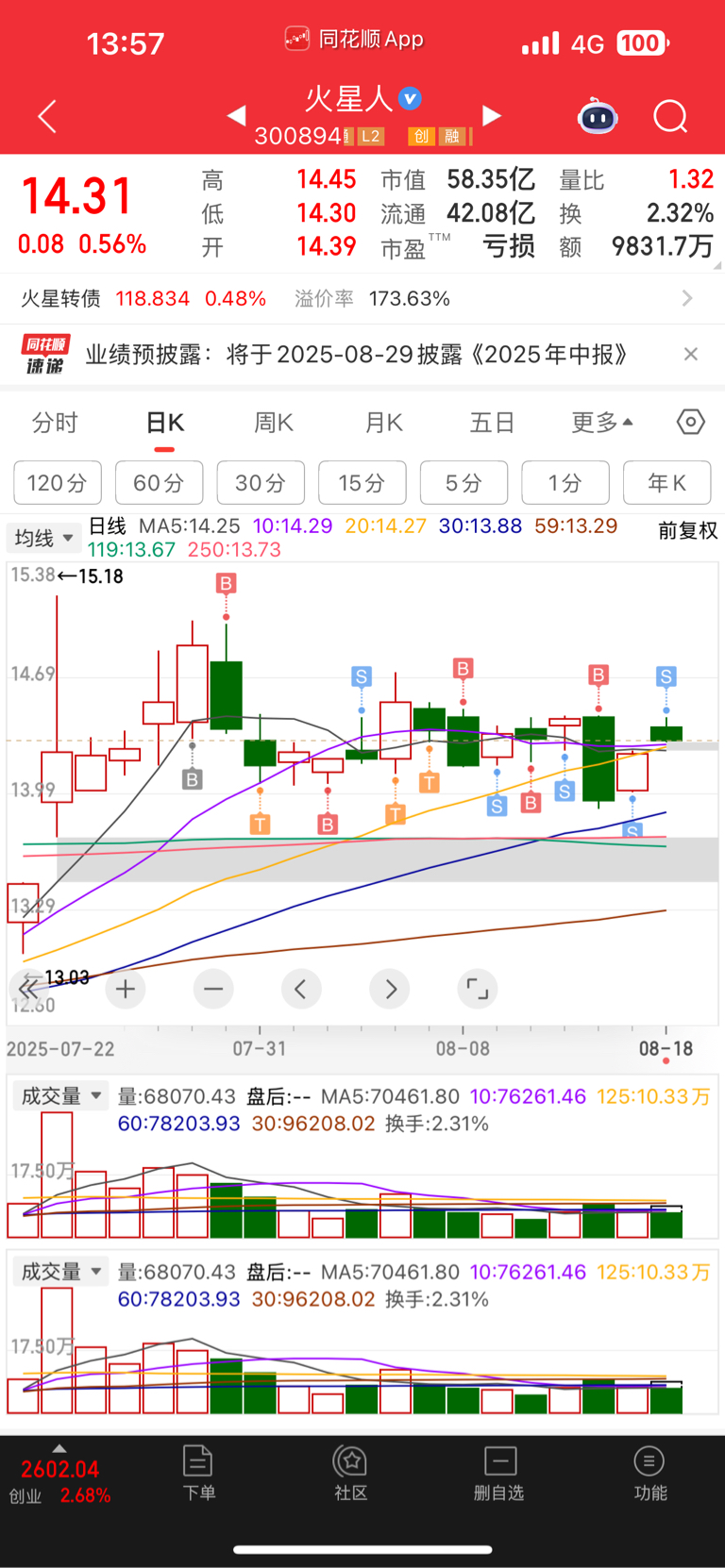Tap the back arrow in the header
The width and height of the screenshot is (725, 1568).
[47, 116]
